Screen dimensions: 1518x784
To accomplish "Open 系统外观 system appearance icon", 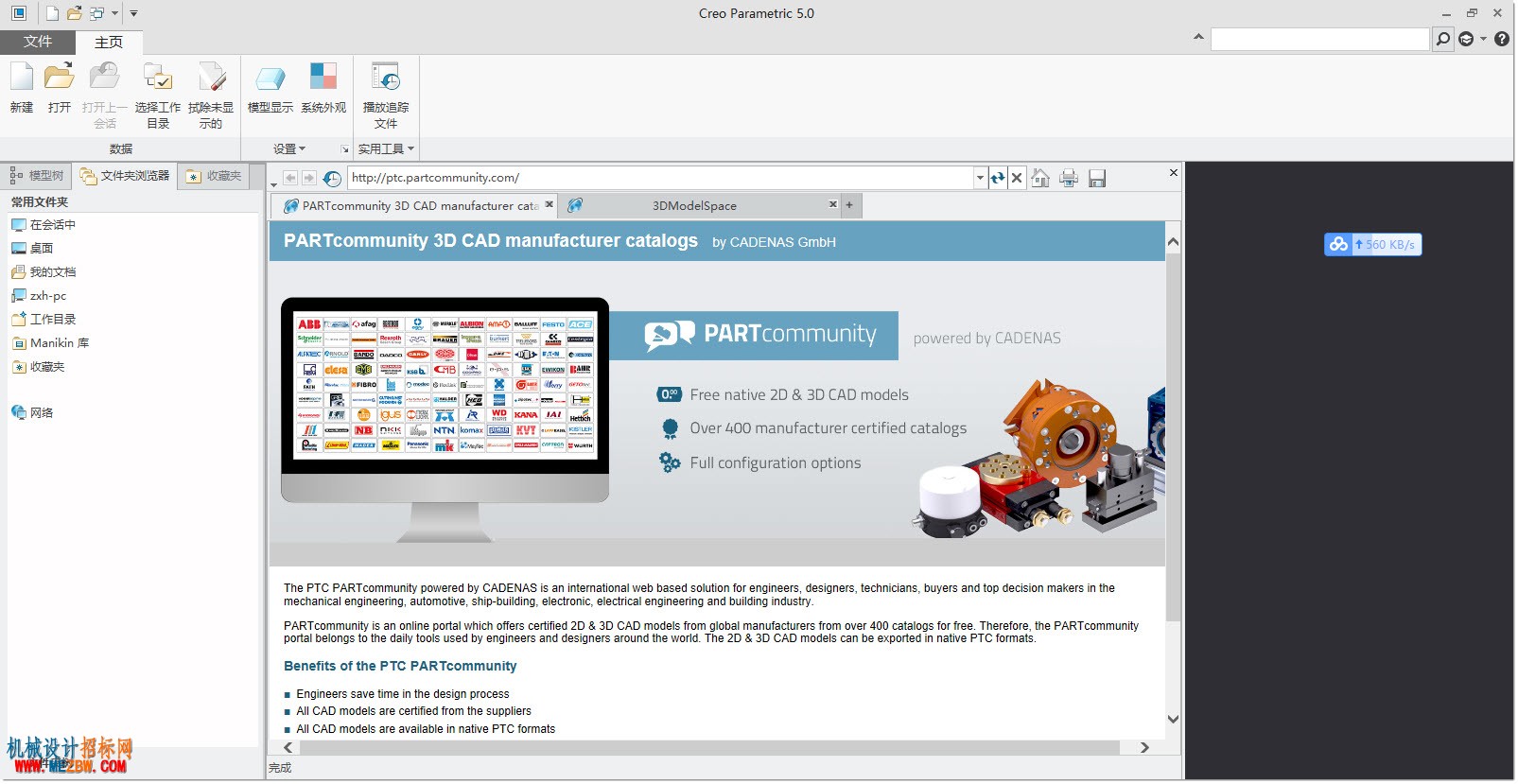I will point(323,88).
